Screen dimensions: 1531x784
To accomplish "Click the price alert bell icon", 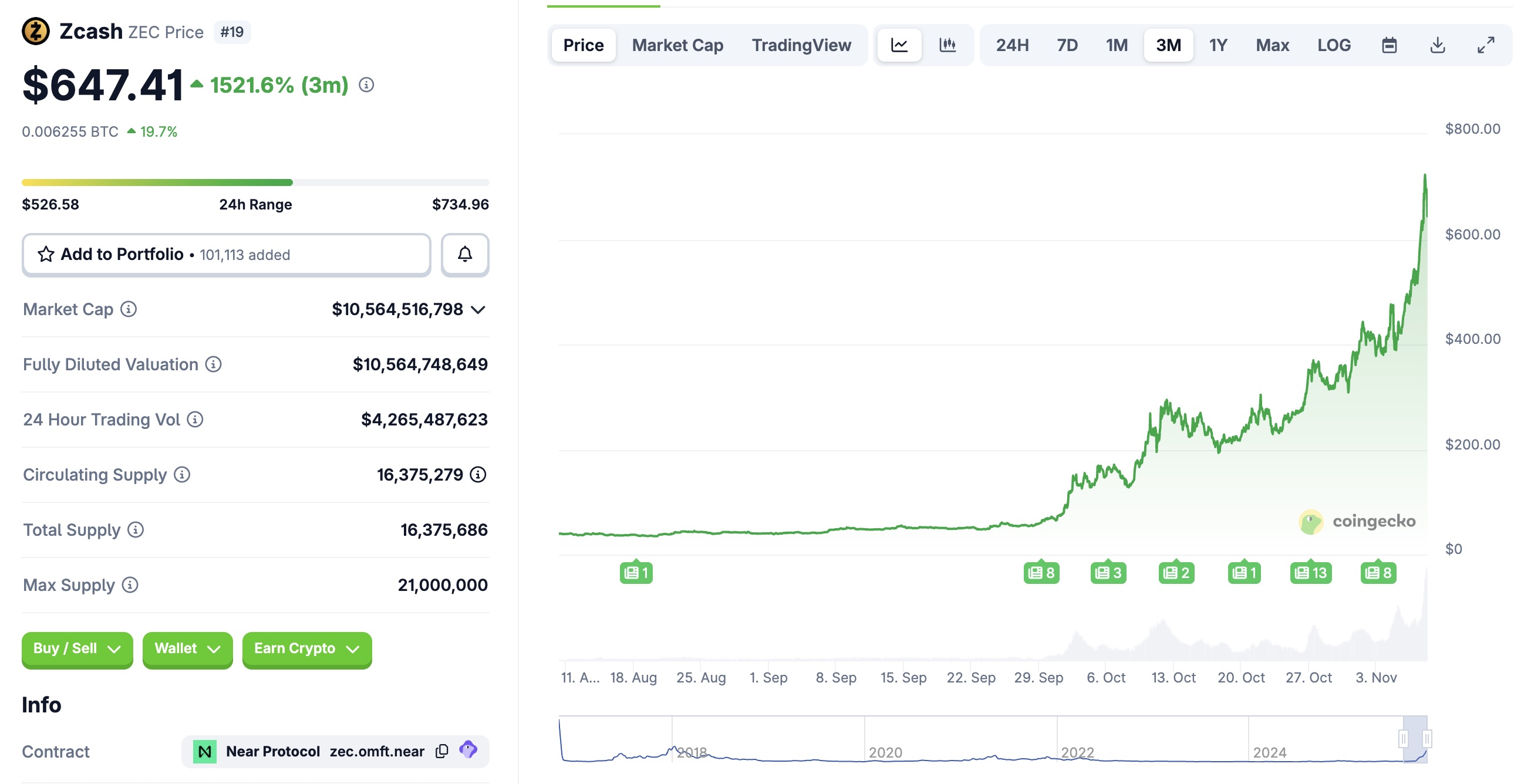I will (x=464, y=254).
